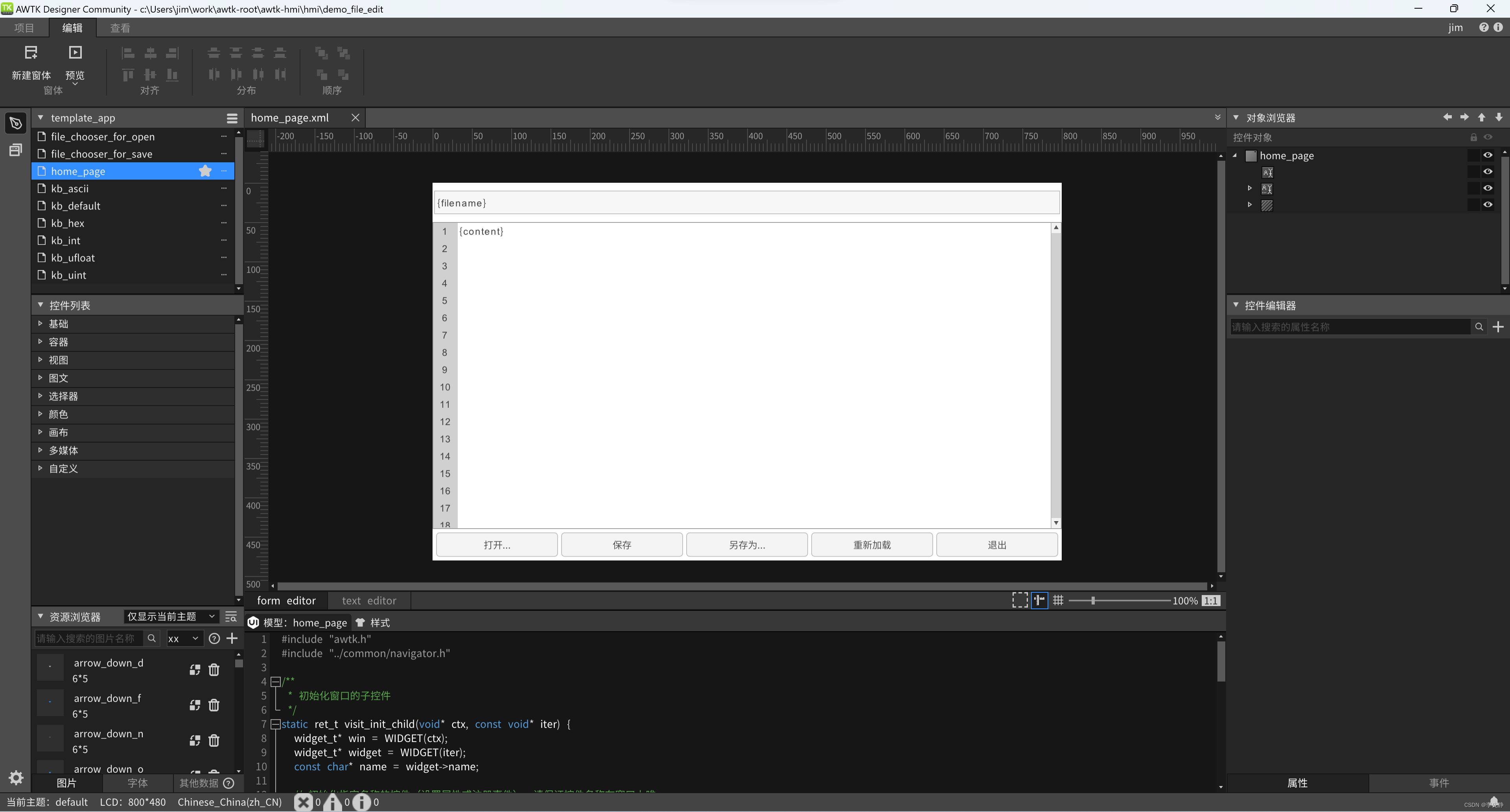Click the first icon in the 顺序 order group
This screenshot has height=812, width=1510.
click(321, 53)
